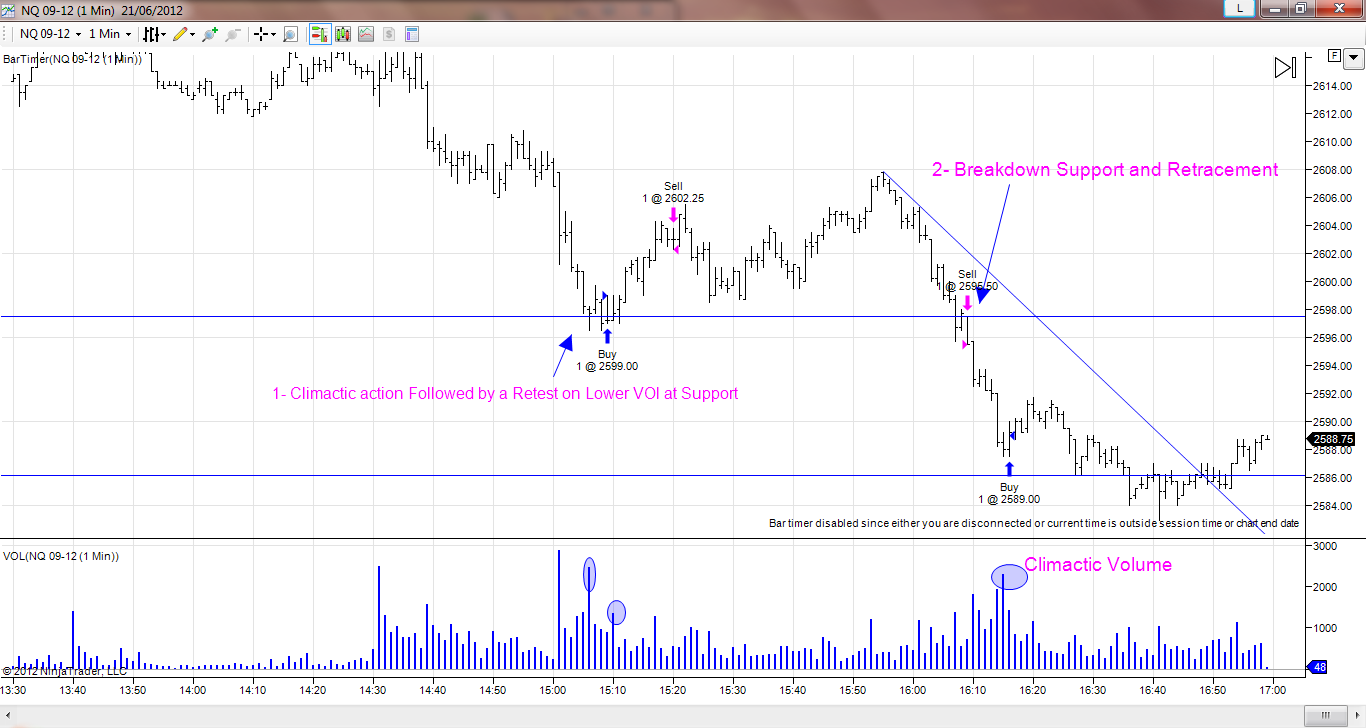
Task: Open the Strategies line-chart icon
Action: click(366, 34)
